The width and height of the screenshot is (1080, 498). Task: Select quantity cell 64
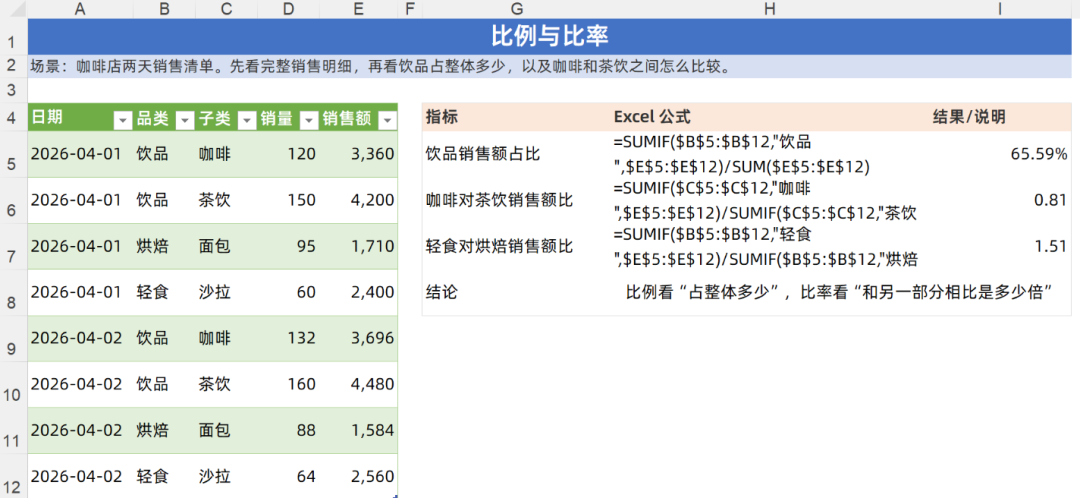tap(289, 476)
